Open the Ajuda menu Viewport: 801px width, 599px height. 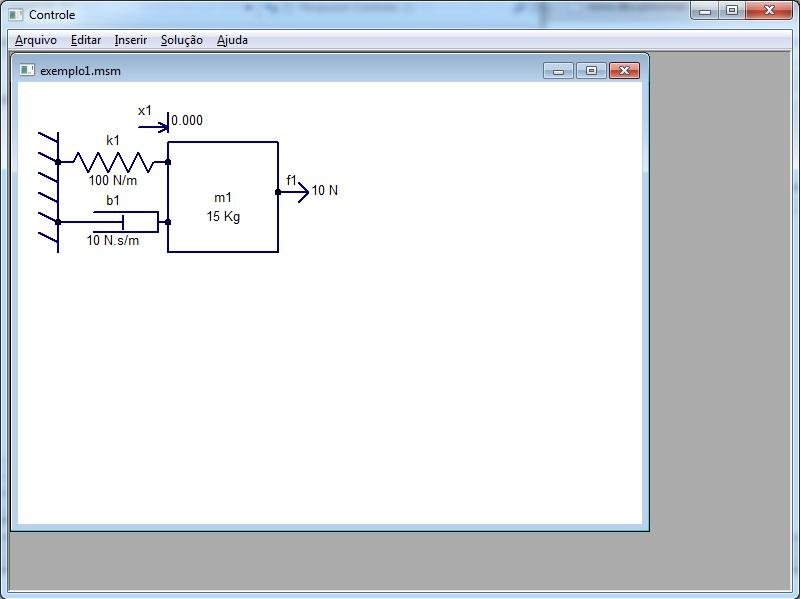232,40
